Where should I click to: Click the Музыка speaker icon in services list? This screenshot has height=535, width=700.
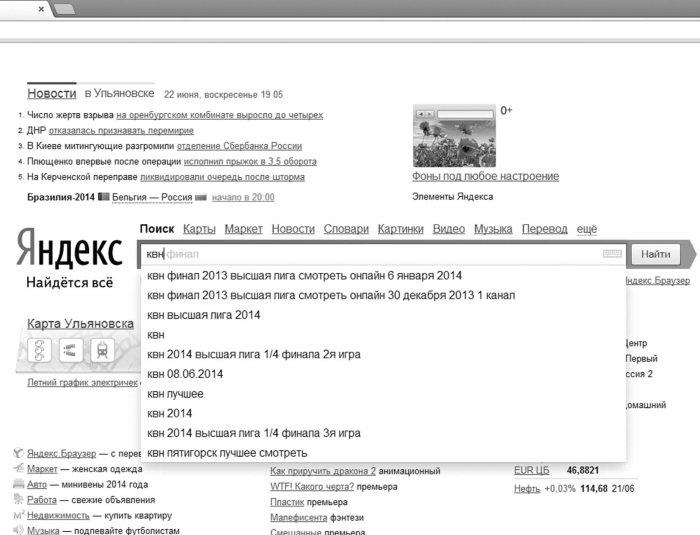pyautogui.click(x=18, y=530)
